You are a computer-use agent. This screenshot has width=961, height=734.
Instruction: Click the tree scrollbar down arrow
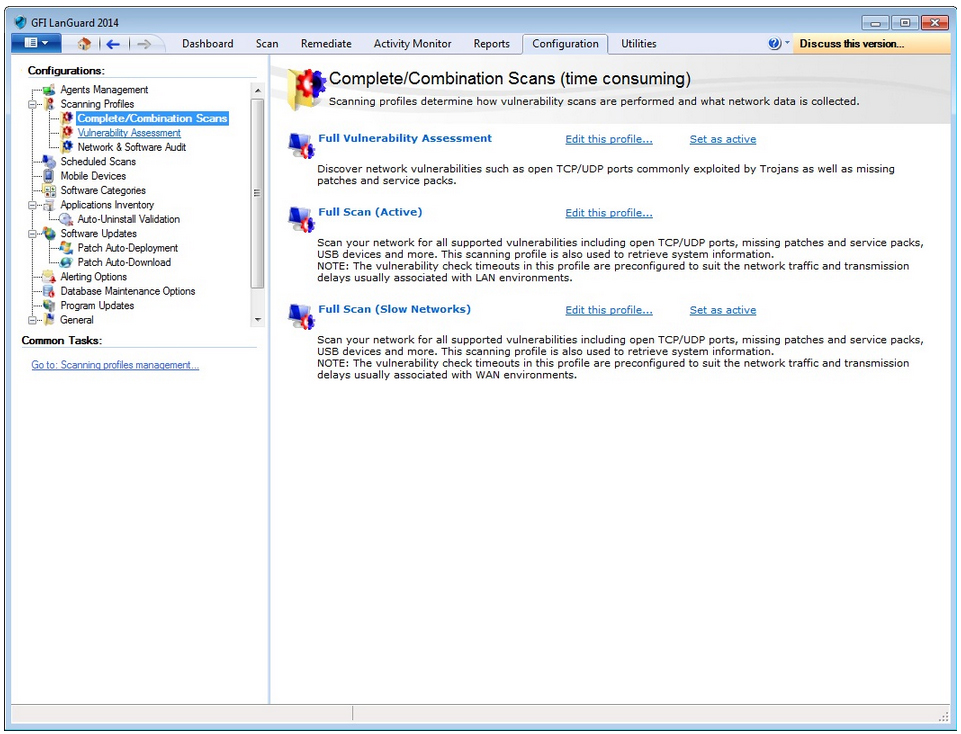click(257, 320)
